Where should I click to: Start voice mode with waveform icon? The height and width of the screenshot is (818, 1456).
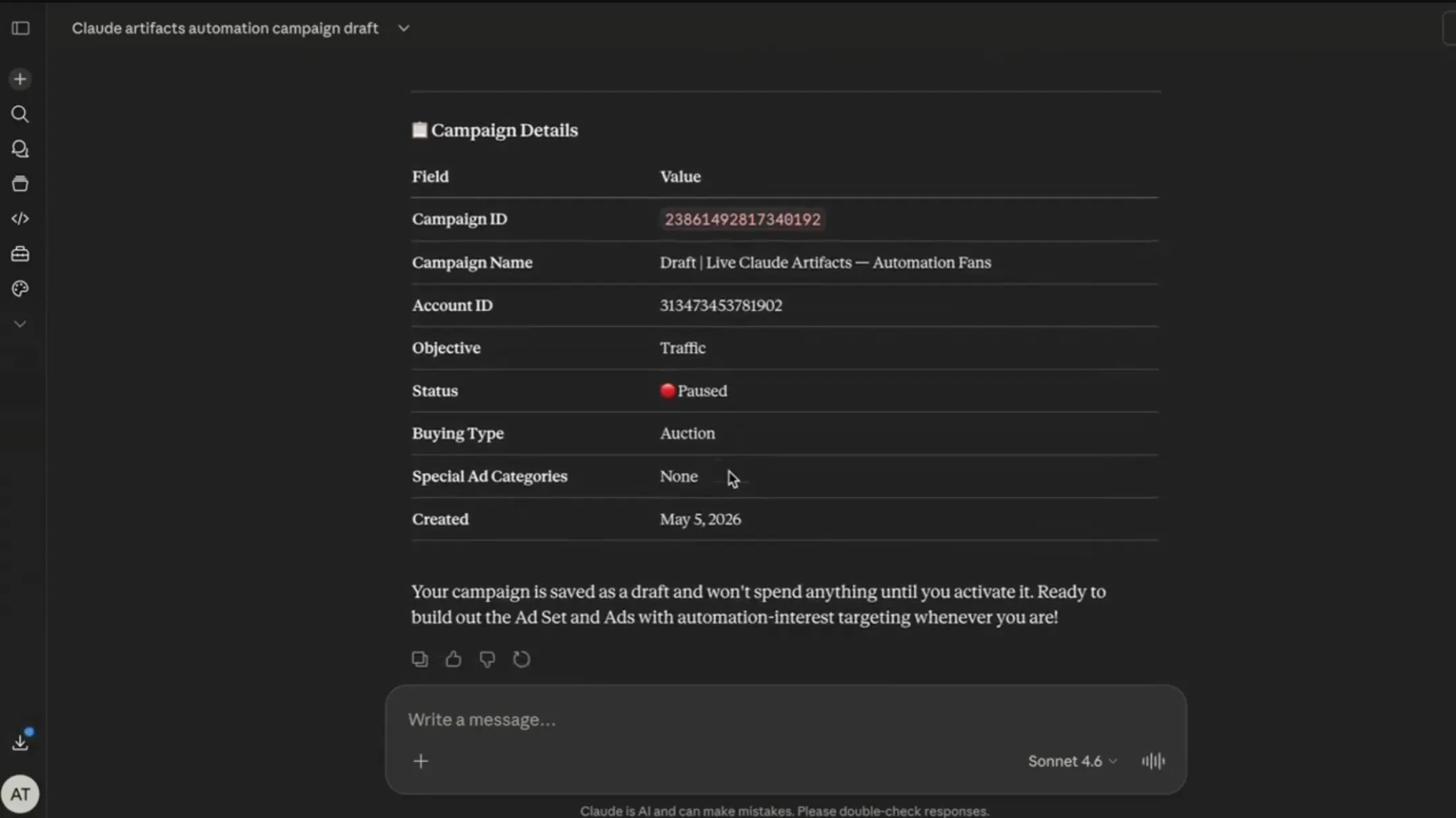[1153, 761]
